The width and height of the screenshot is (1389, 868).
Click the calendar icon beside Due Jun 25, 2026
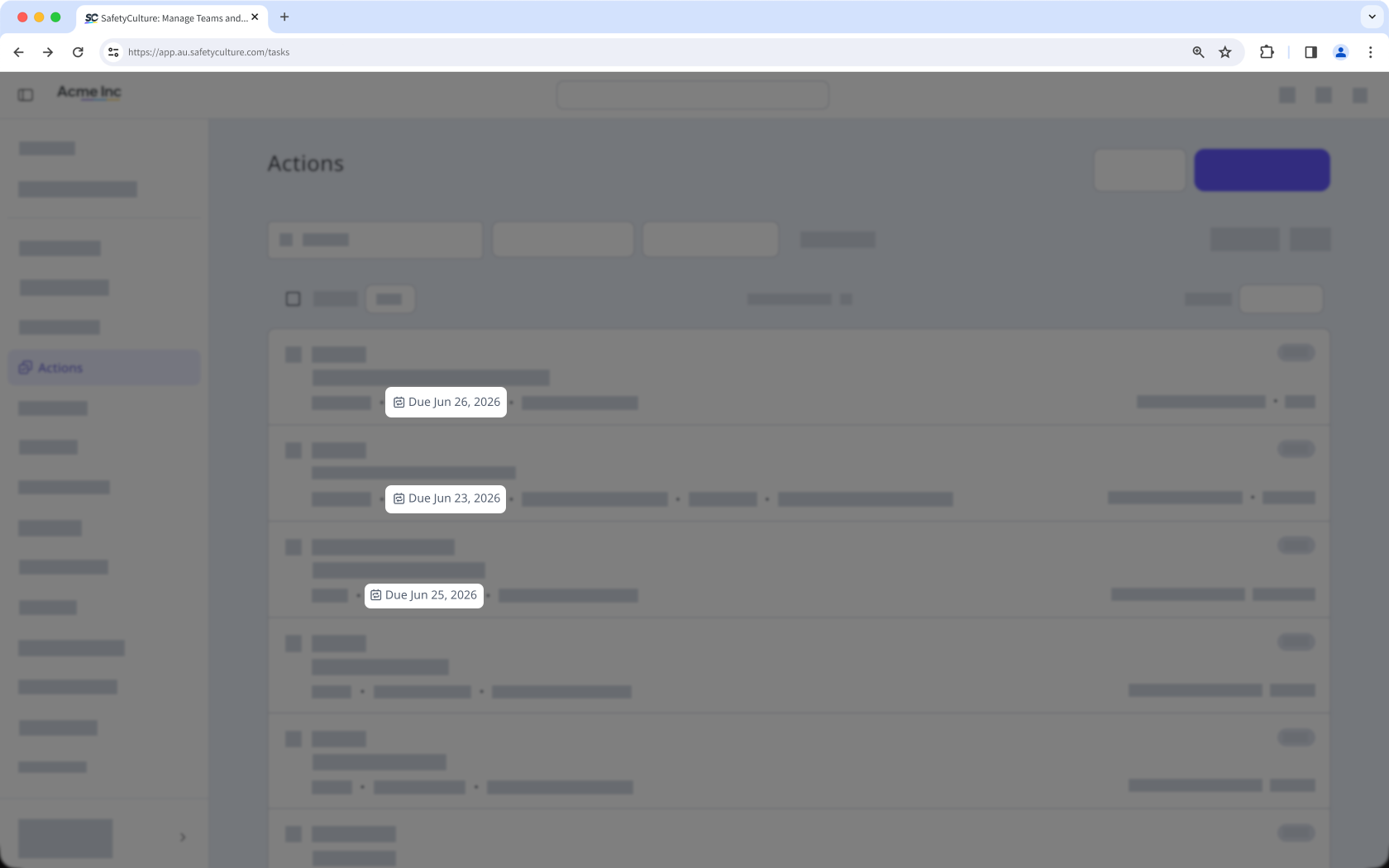pos(375,595)
